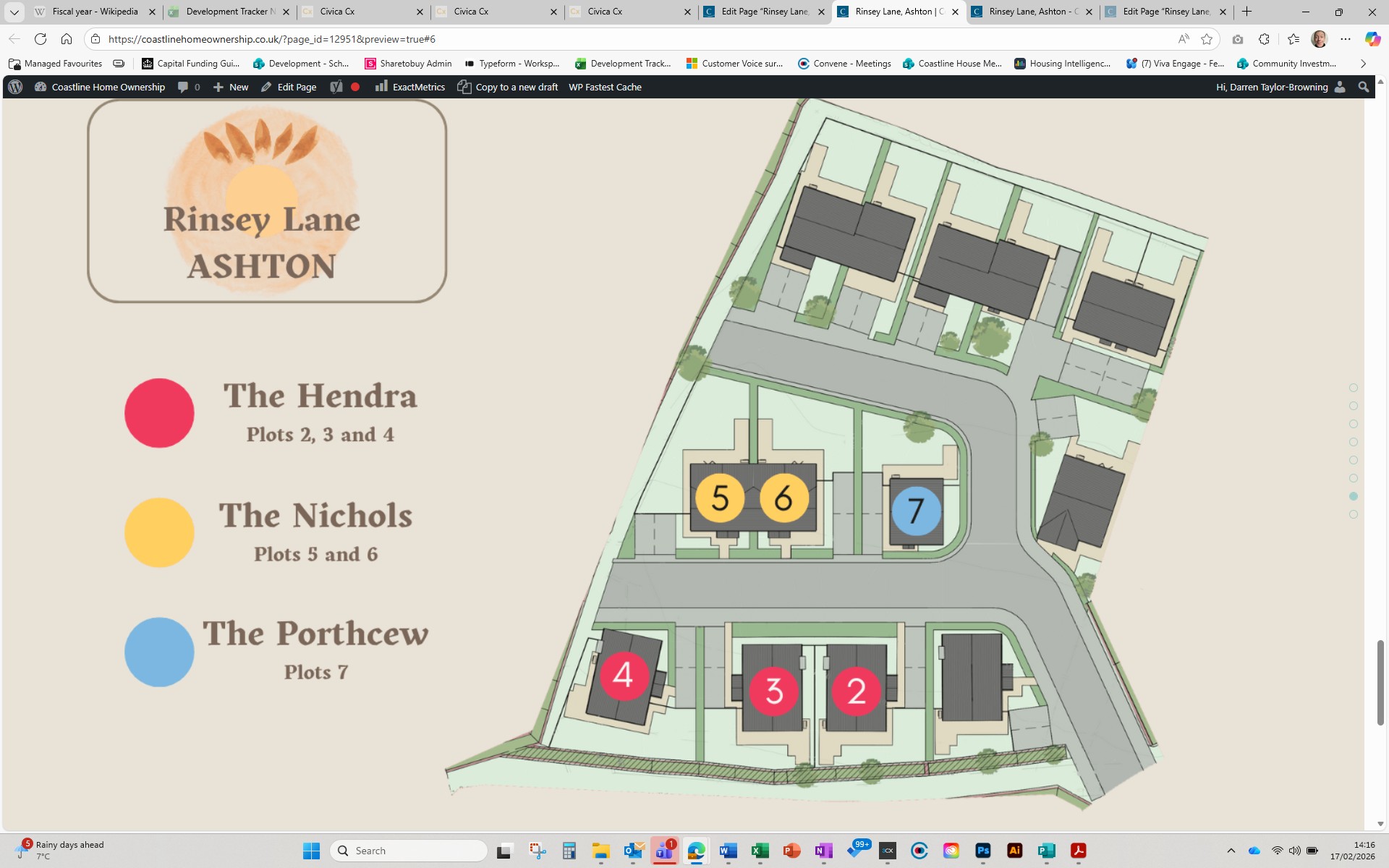
Task: Click the red Hendra colour circle
Action: [159, 413]
